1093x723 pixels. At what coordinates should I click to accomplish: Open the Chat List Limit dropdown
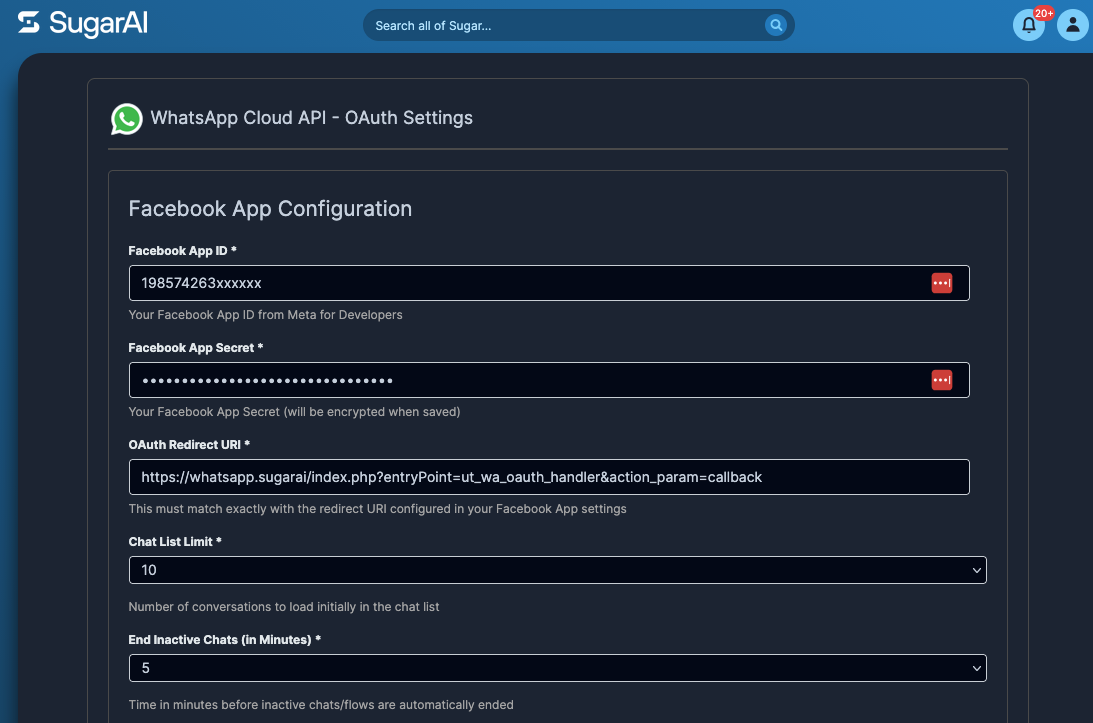558,570
